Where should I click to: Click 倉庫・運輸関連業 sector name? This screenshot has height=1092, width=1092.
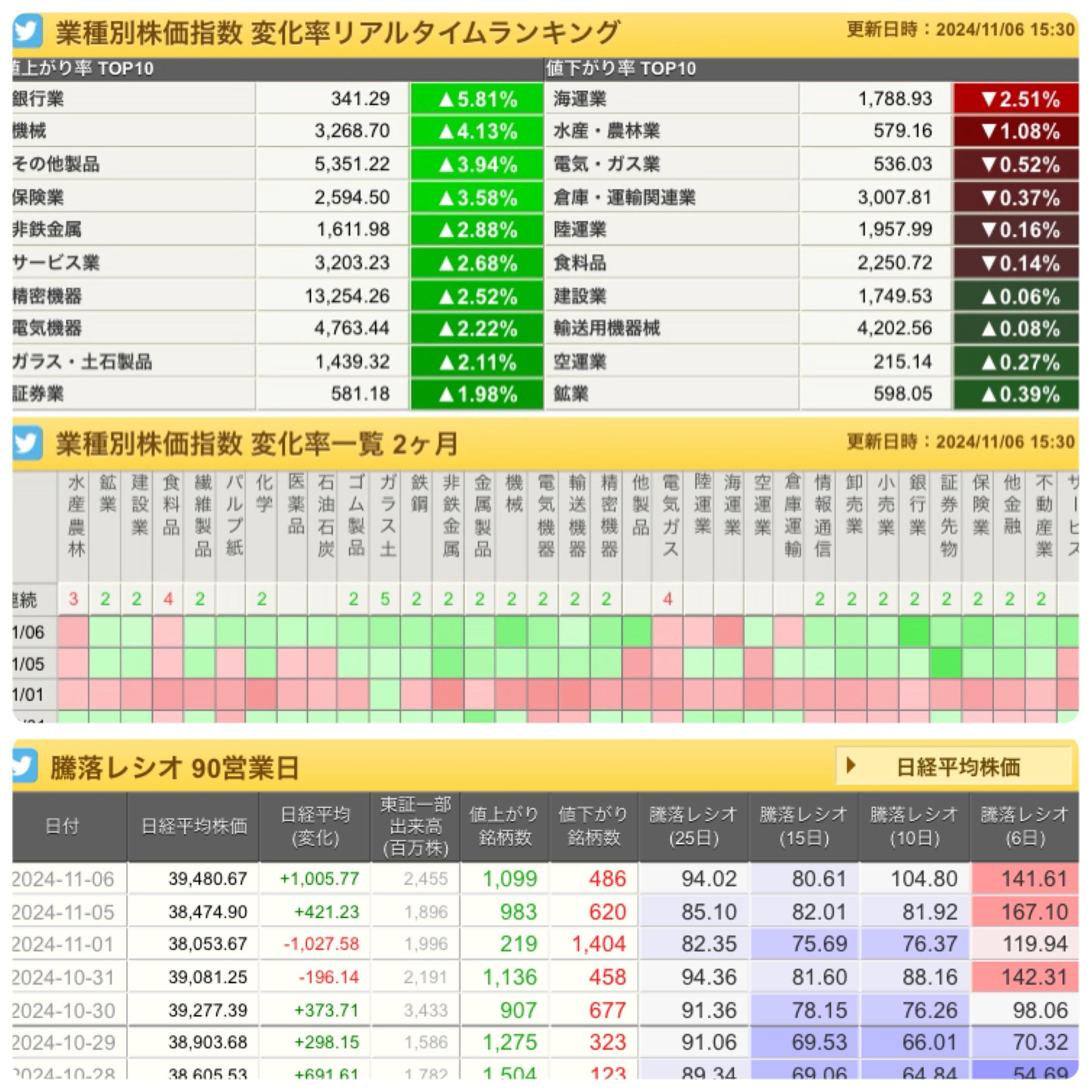click(x=624, y=197)
